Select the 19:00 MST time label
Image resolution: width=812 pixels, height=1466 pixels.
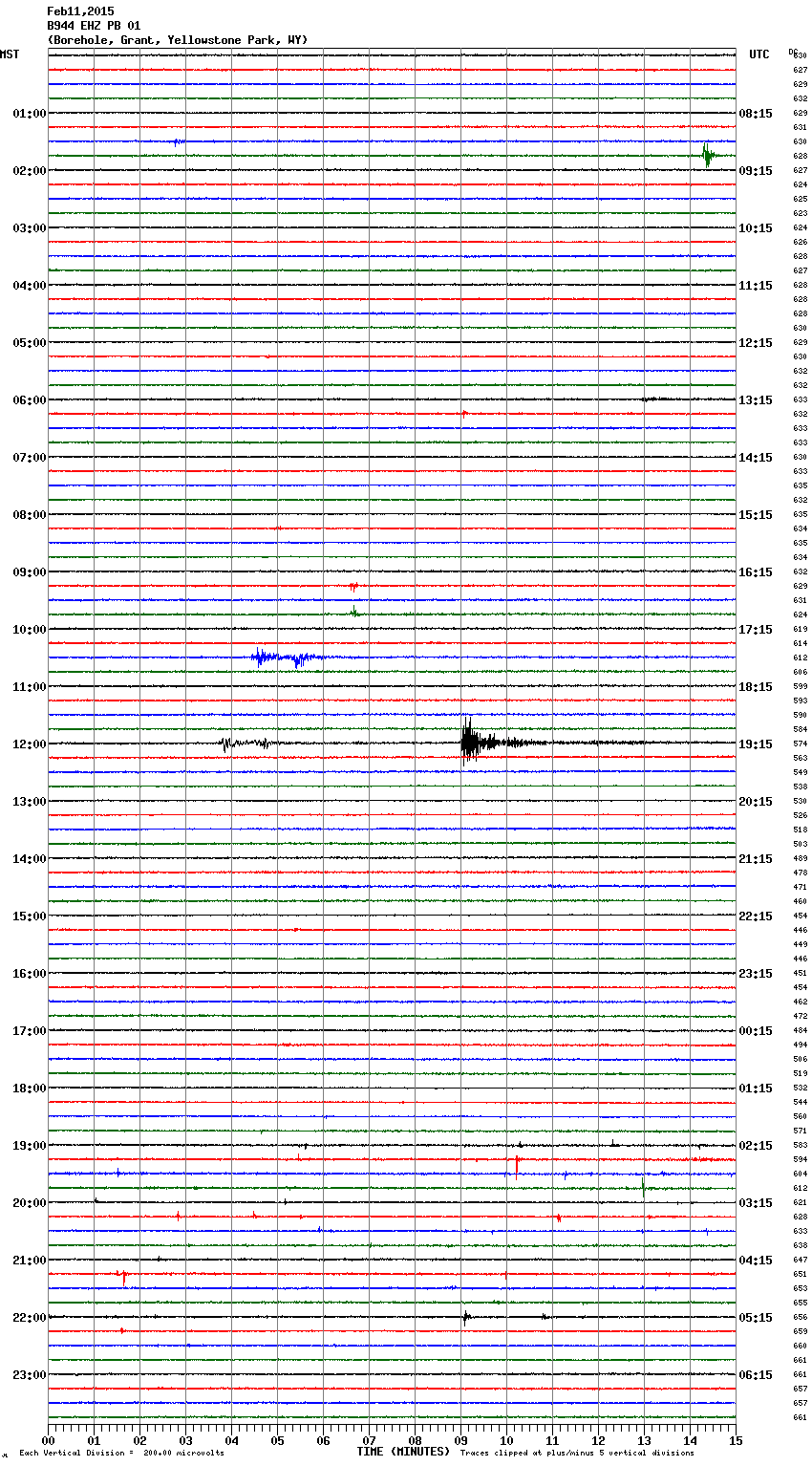coord(30,1146)
